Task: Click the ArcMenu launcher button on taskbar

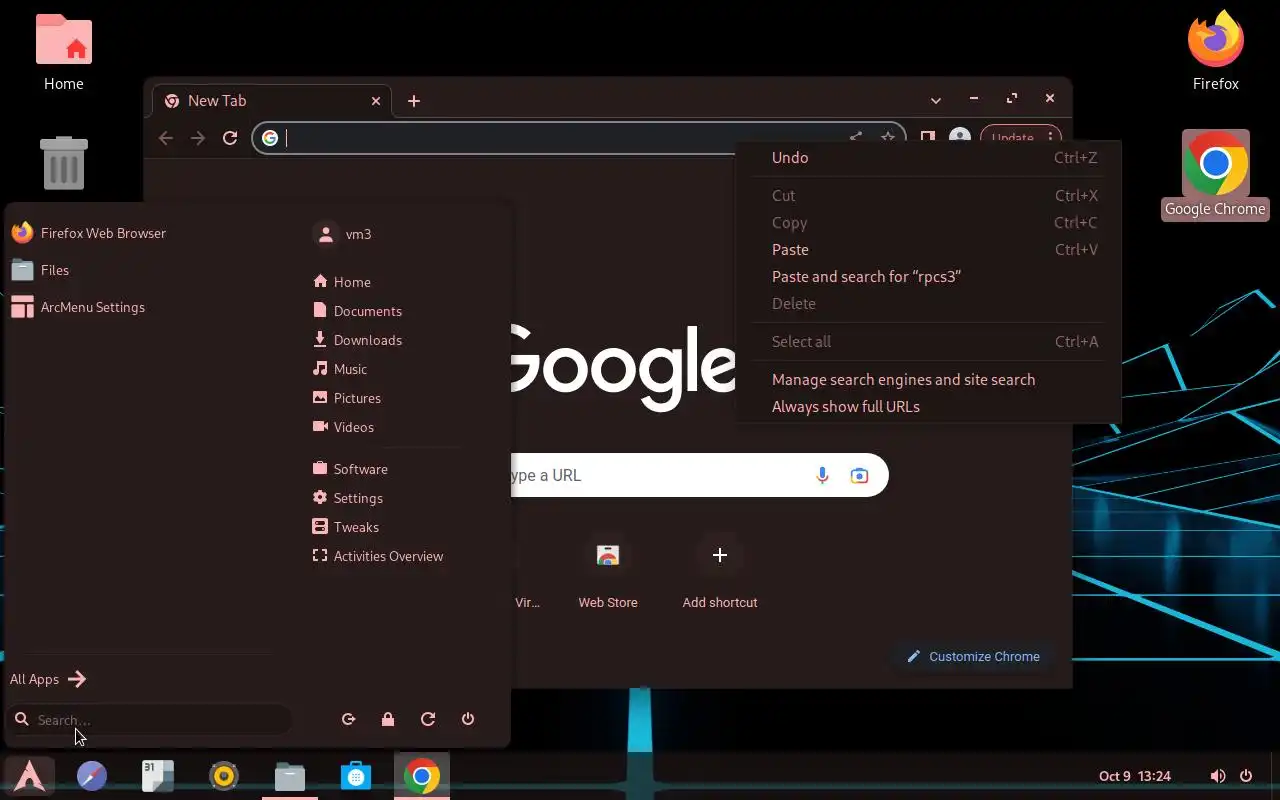Action: click(x=29, y=776)
